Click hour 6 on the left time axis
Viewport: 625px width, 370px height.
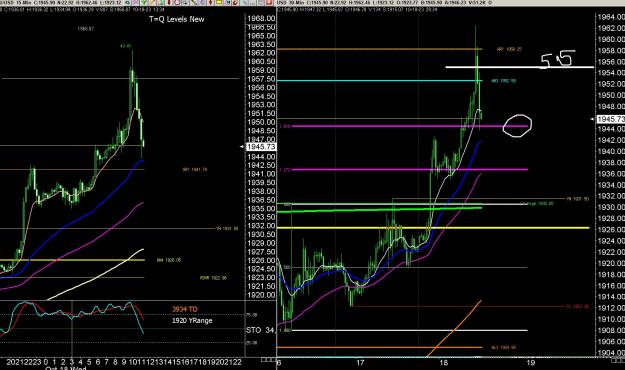point(98,362)
